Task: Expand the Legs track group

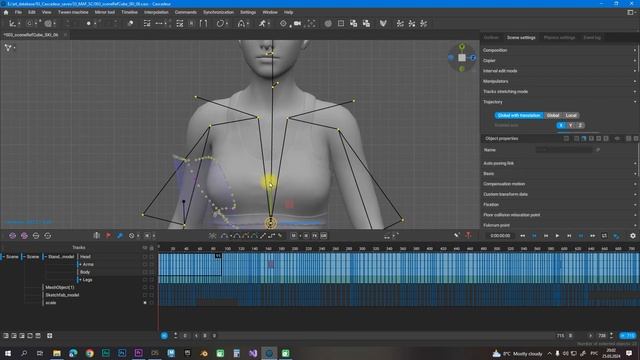Action: click(80, 280)
